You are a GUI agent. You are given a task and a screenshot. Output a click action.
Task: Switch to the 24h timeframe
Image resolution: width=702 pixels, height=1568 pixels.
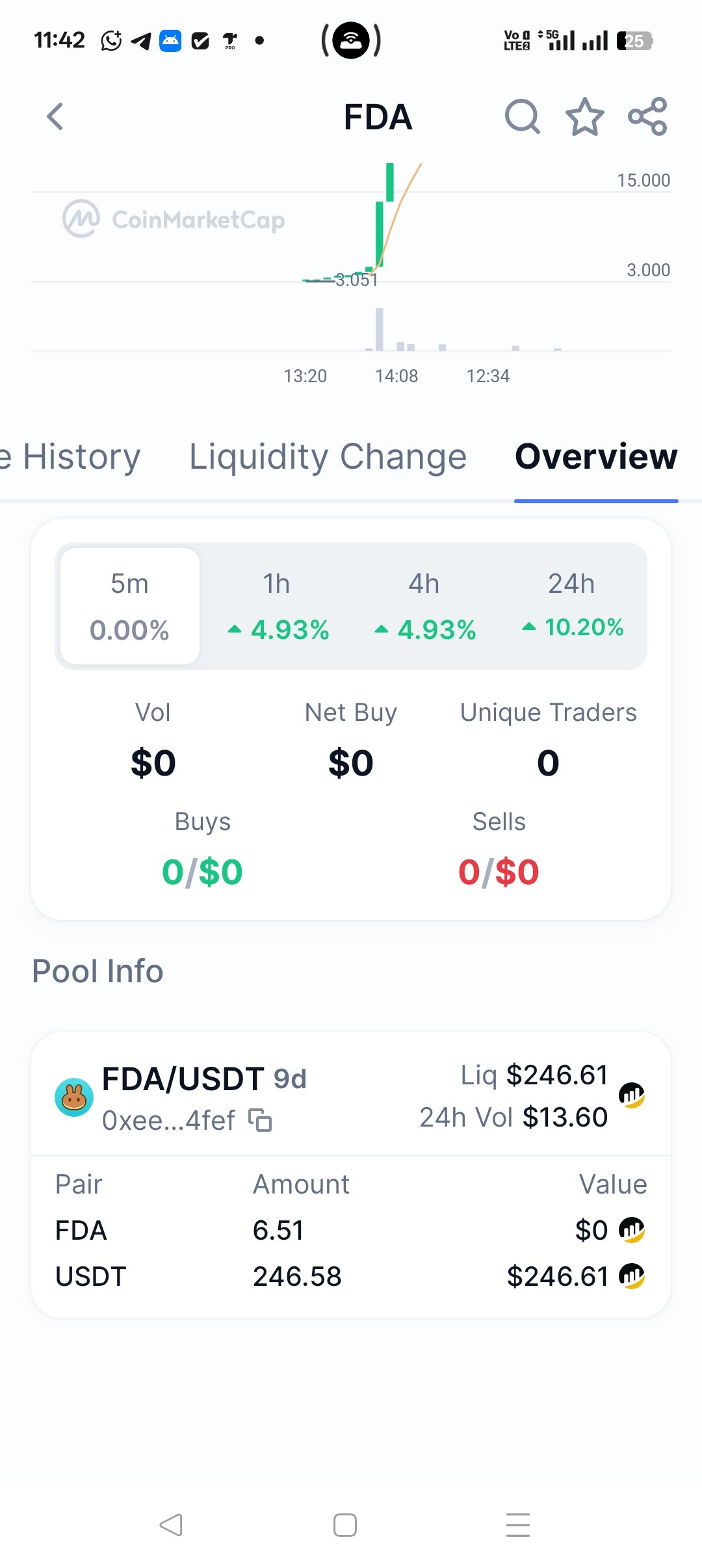572,606
